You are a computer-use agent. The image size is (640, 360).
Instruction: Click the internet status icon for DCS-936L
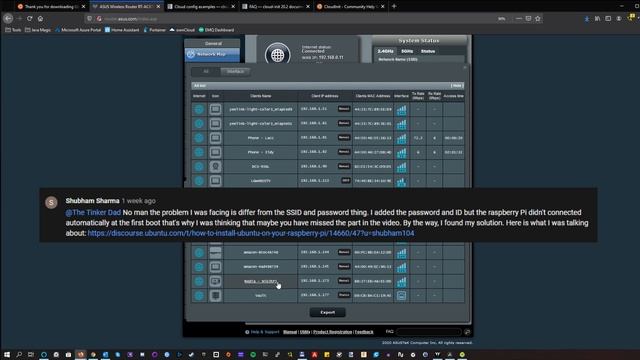tap(199, 167)
